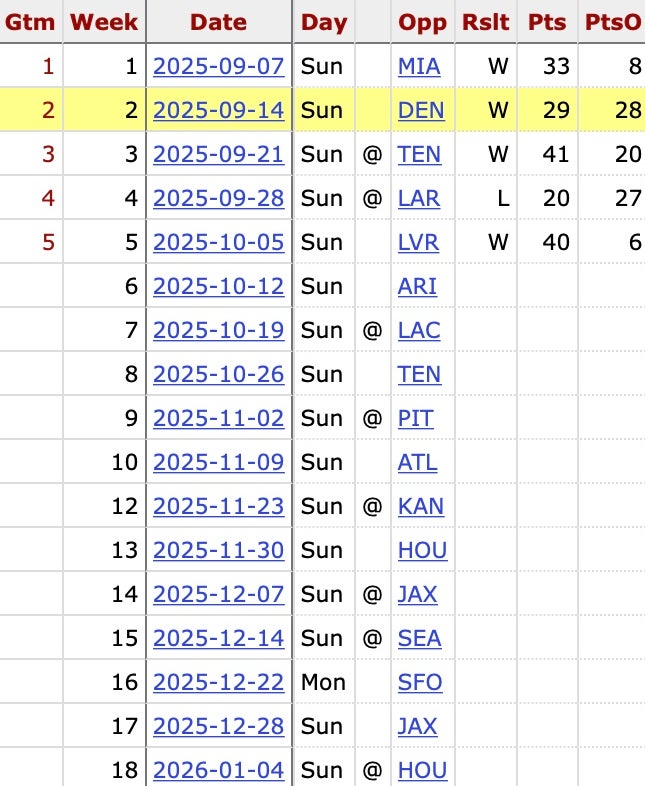Screen dimensions: 645x786
Task: Open the LVR team link
Action: click(x=419, y=242)
